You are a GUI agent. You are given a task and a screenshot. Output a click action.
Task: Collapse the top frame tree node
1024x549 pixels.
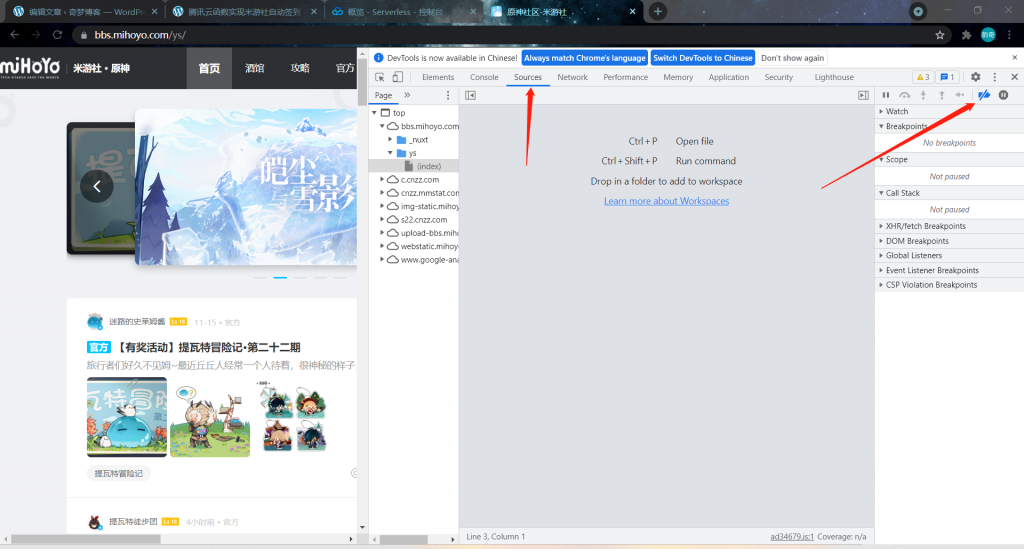pyautogui.click(x=375, y=113)
